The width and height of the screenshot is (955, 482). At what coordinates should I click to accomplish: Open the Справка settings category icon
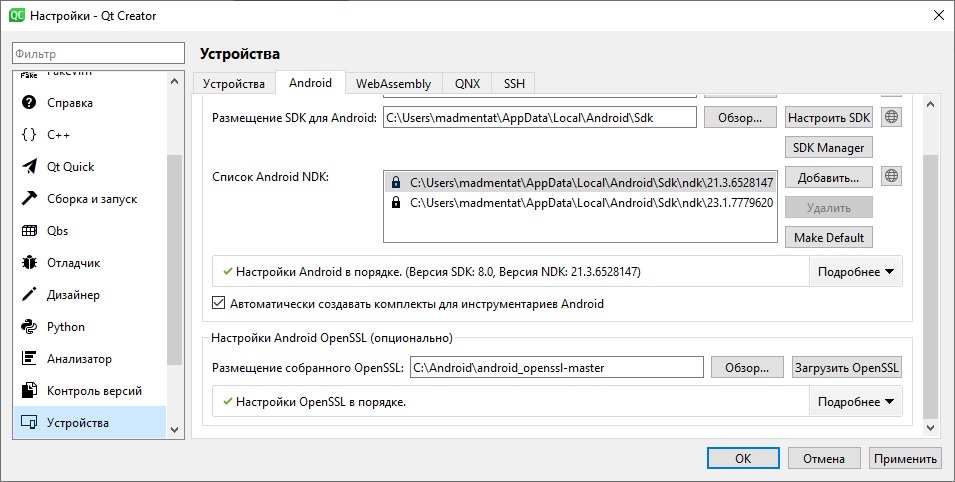click(x=29, y=102)
